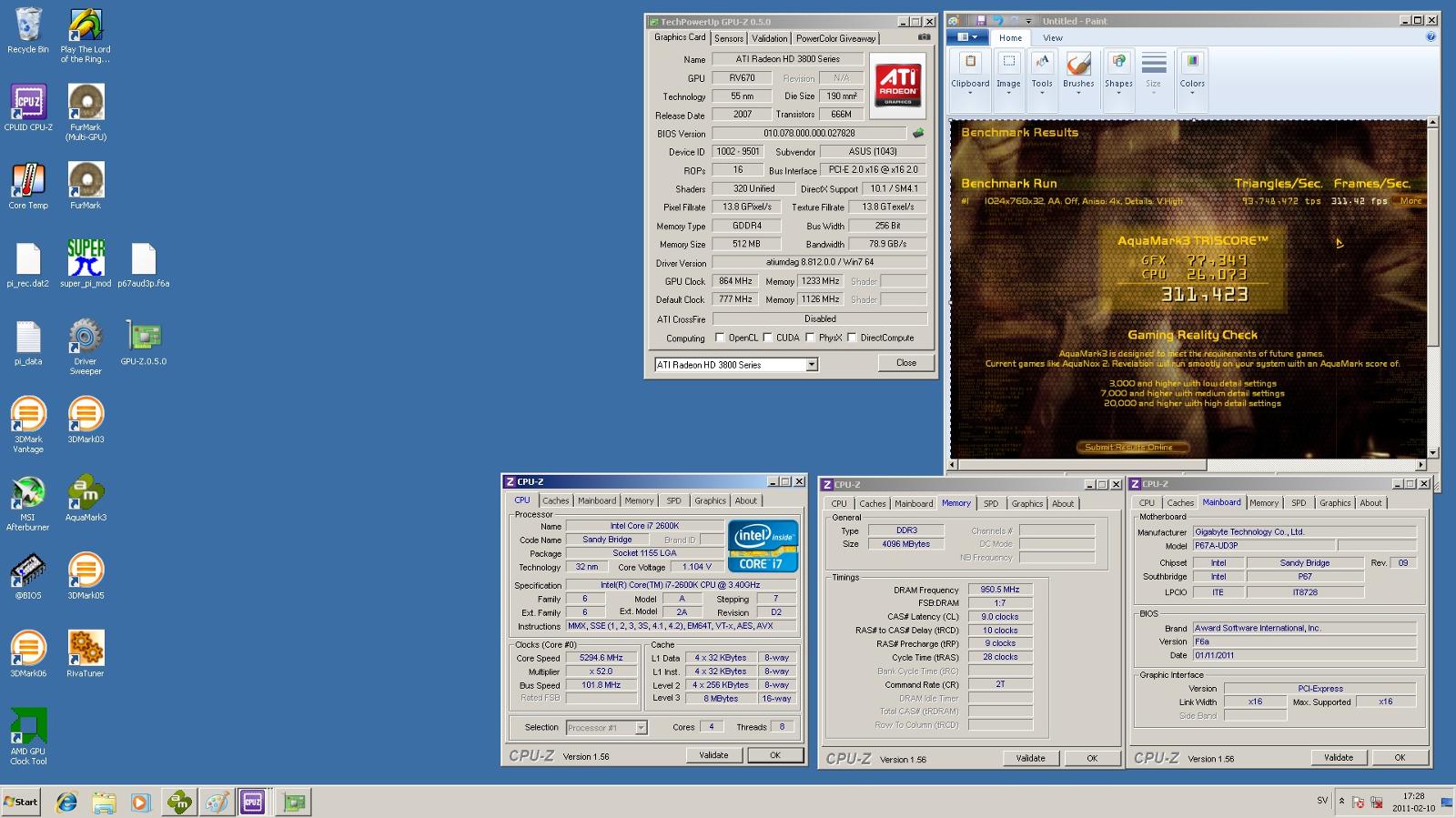Open Caches tab in the CPU-Z CPU window
The image size is (1456, 818).
coord(556,500)
